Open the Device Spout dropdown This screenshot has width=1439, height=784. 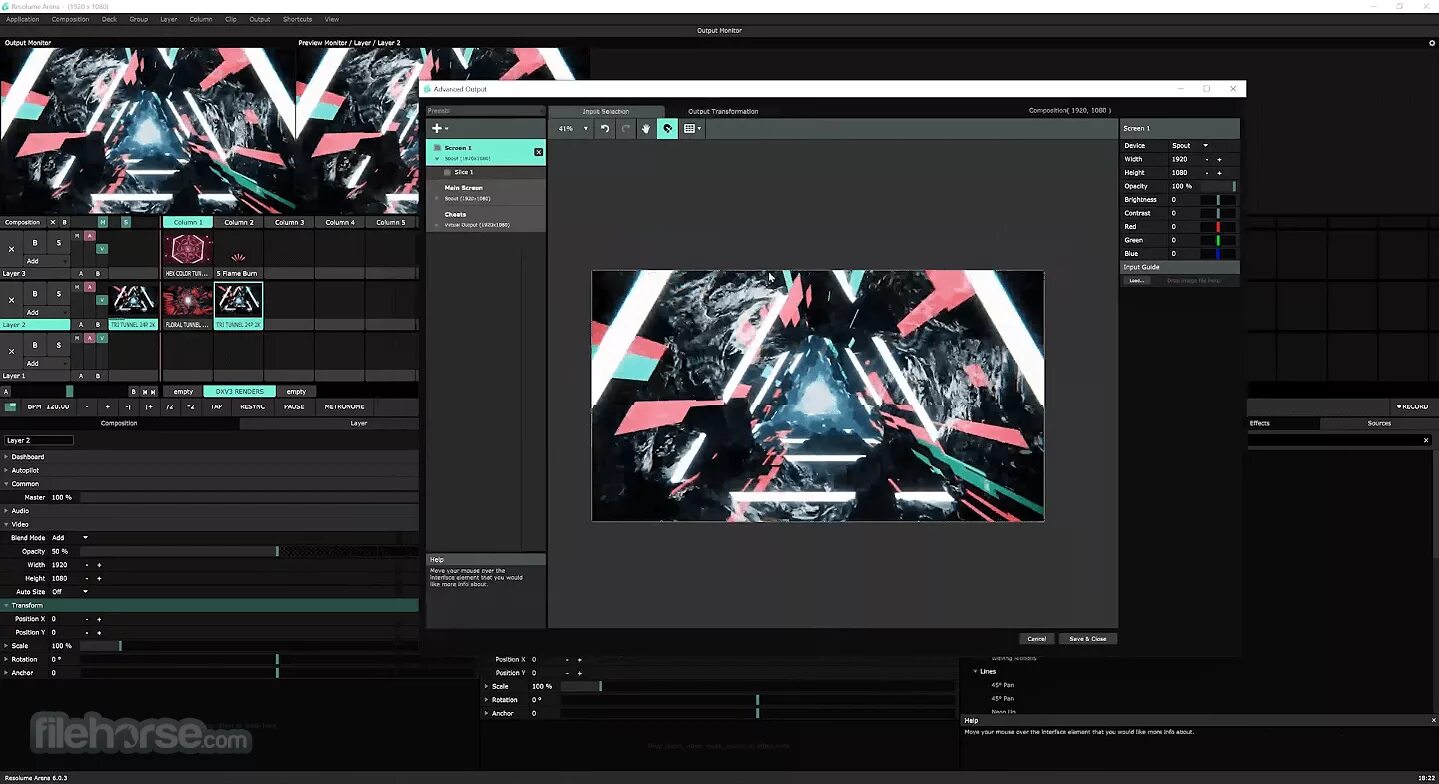(1190, 146)
